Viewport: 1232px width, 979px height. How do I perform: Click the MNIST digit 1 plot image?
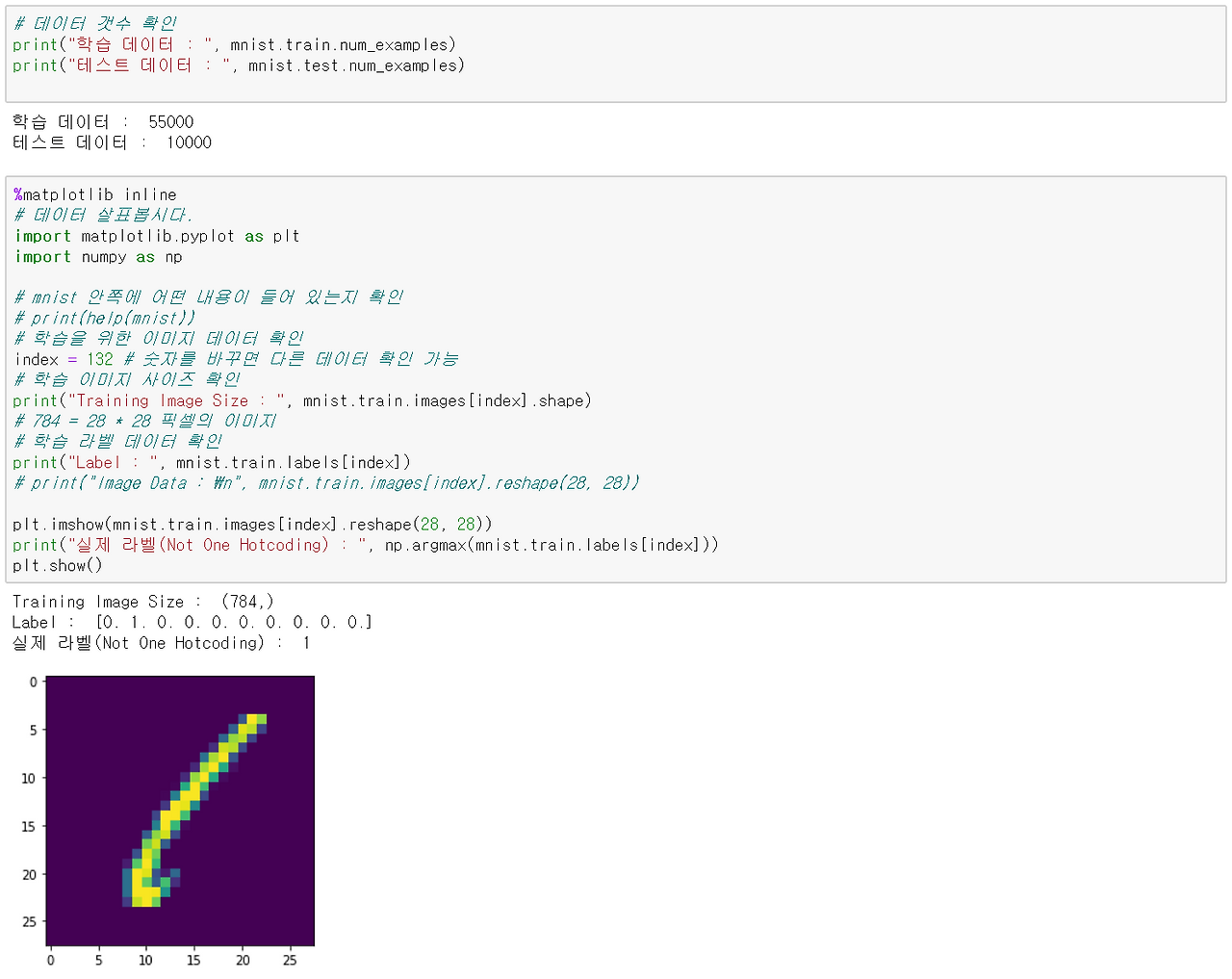pos(181,811)
